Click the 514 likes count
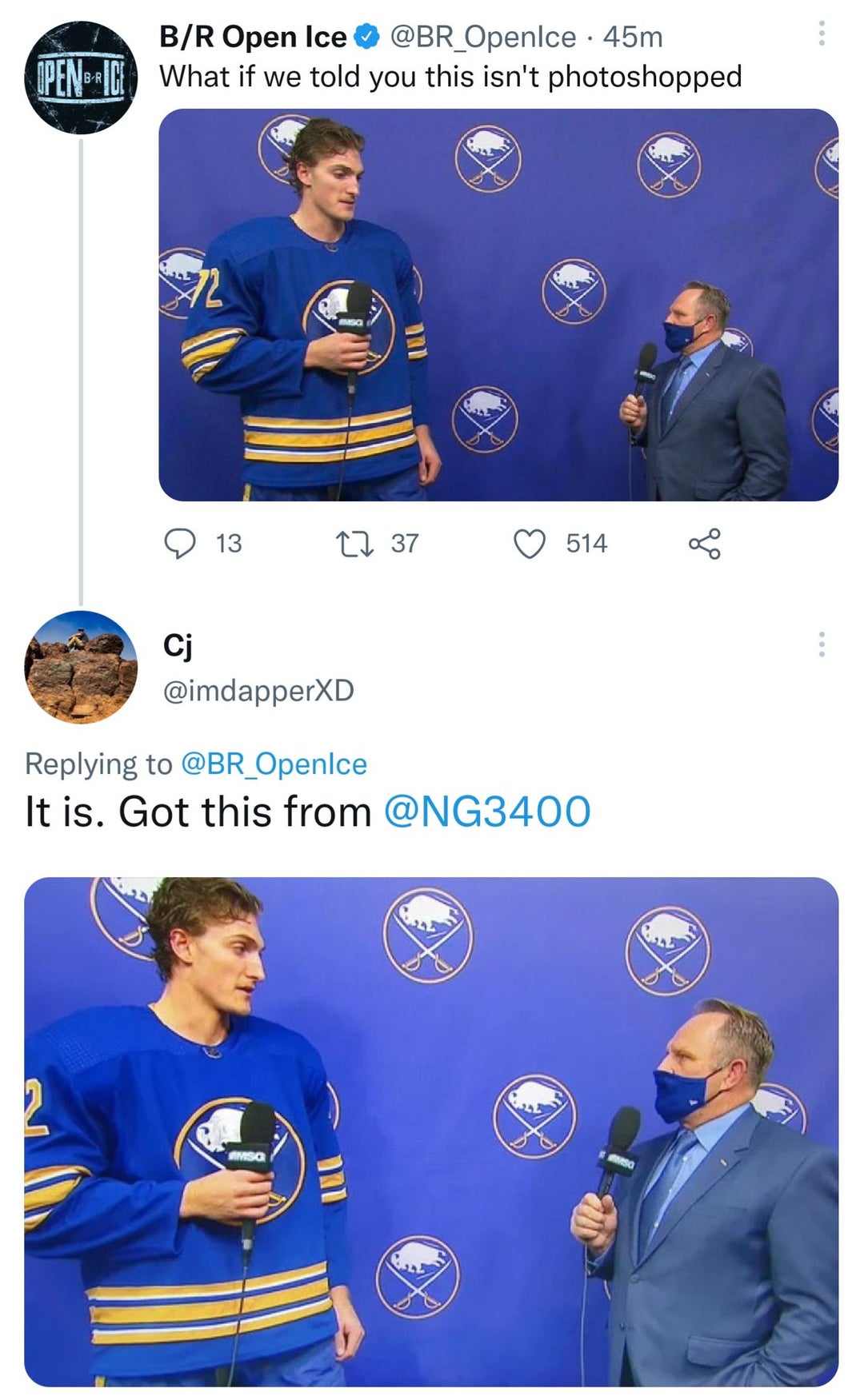 point(586,544)
